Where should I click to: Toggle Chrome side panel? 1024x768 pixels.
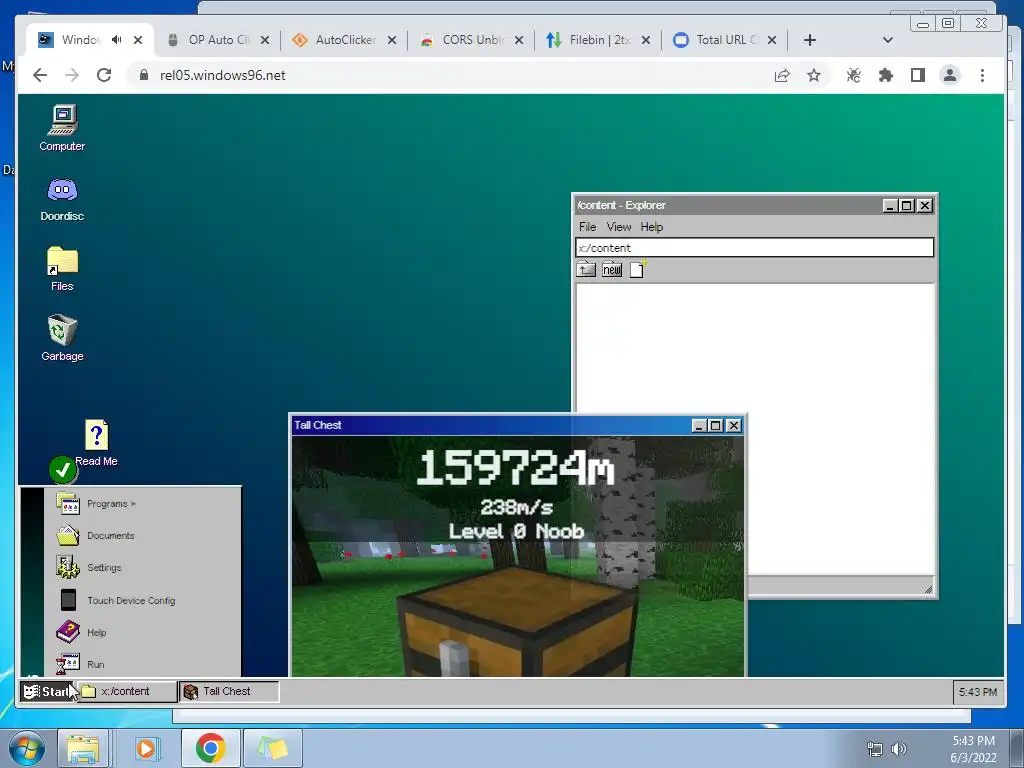coord(918,76)
